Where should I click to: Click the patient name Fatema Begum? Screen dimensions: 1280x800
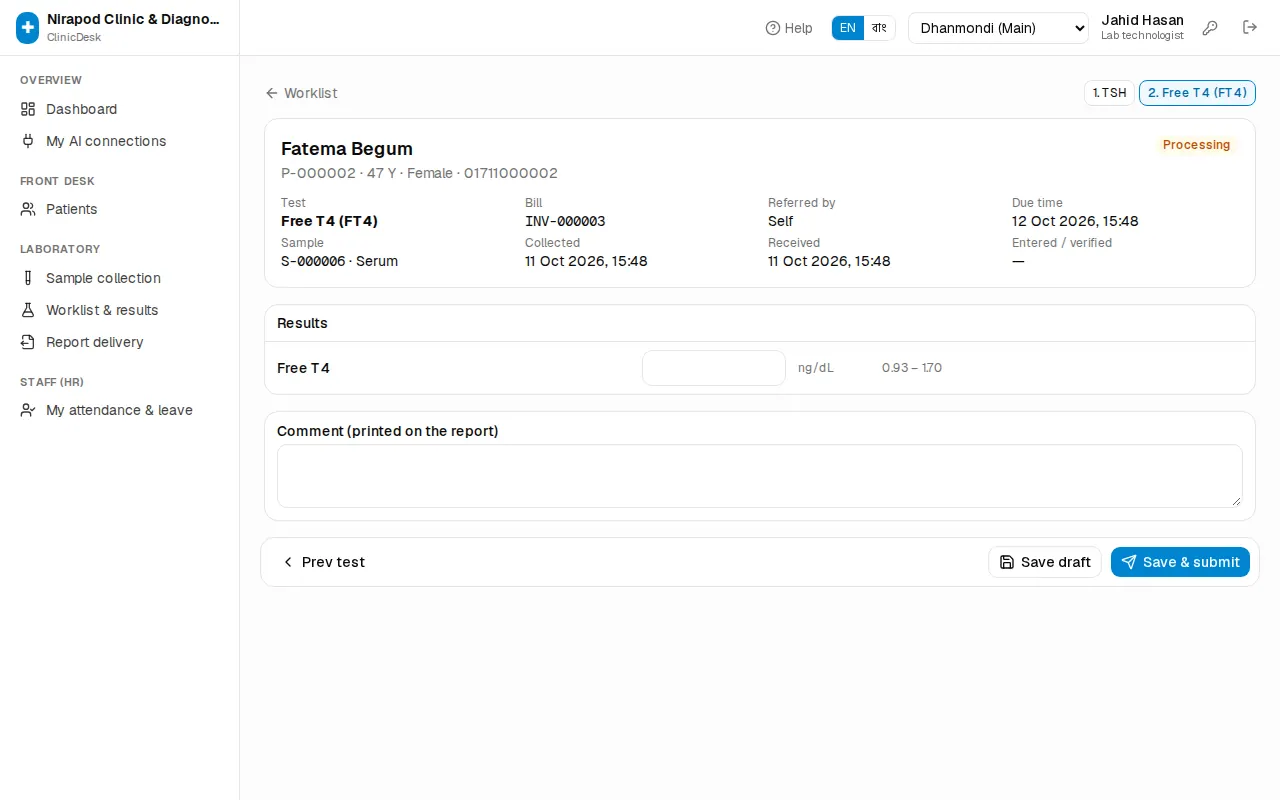point(347,149)
